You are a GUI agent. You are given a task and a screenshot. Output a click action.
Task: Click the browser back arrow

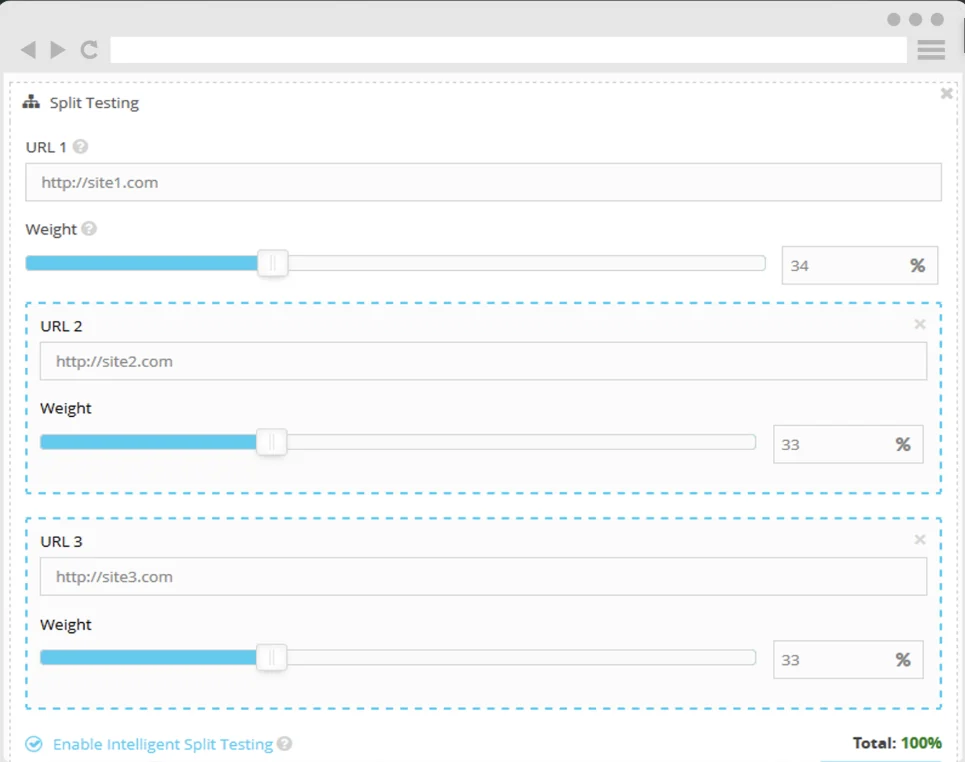pyautogui.click(x=28, y=50)
